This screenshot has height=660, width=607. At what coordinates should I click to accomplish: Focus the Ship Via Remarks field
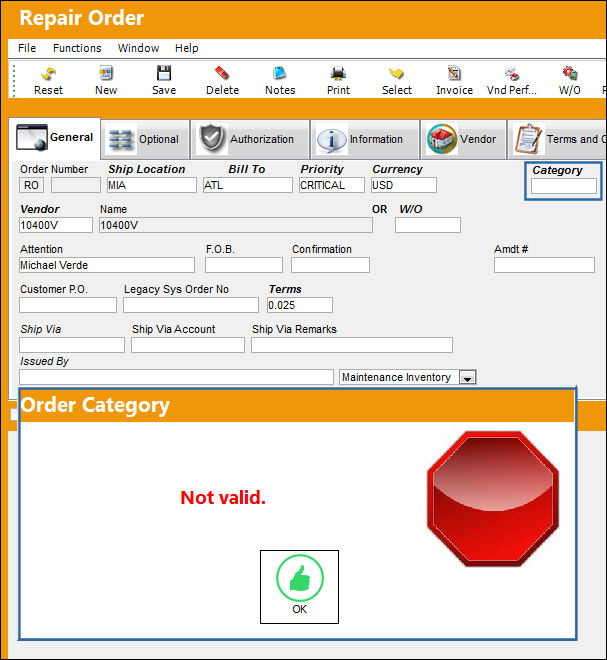coord(352,345)
